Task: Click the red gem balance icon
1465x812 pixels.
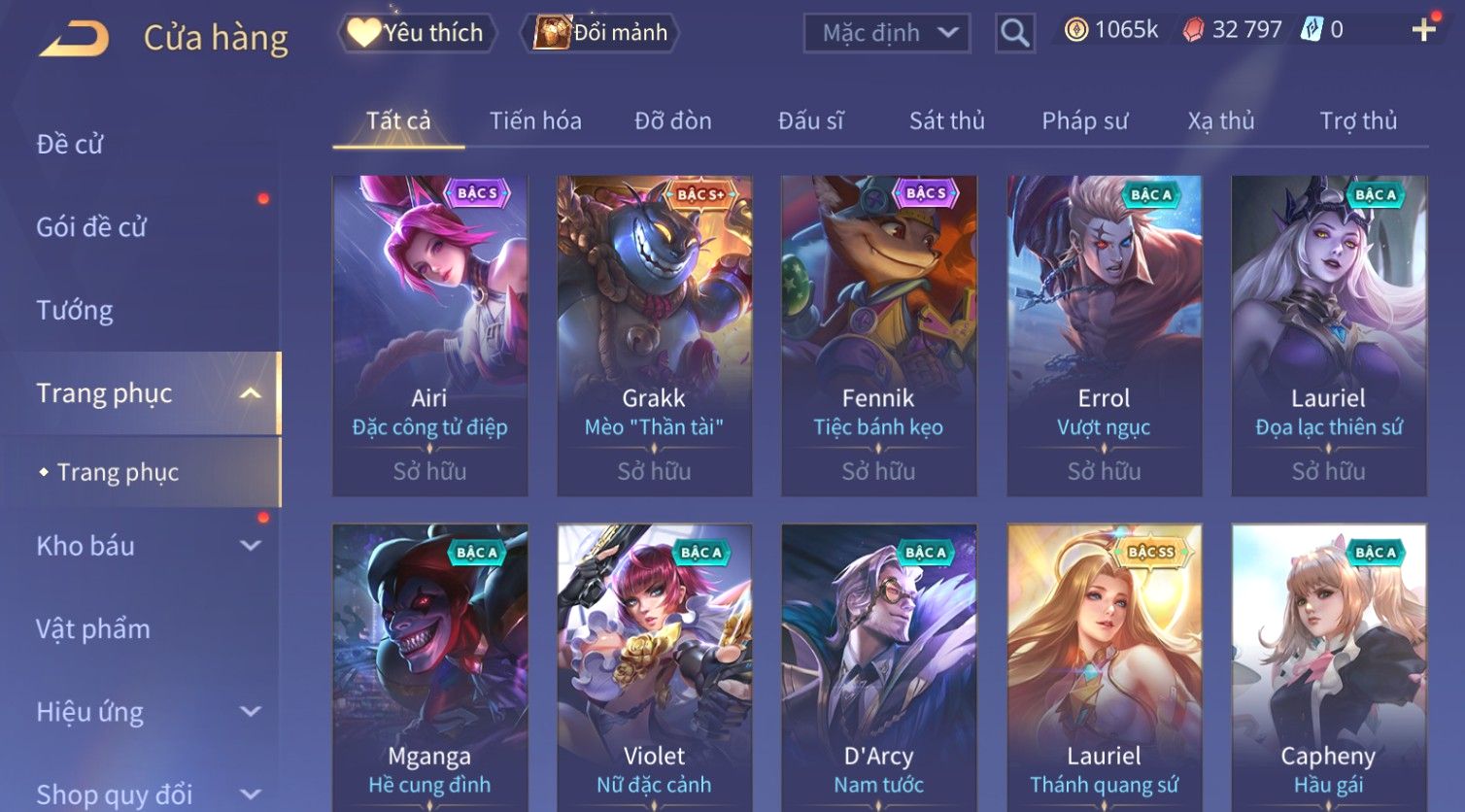Action: click(1193, 30)
